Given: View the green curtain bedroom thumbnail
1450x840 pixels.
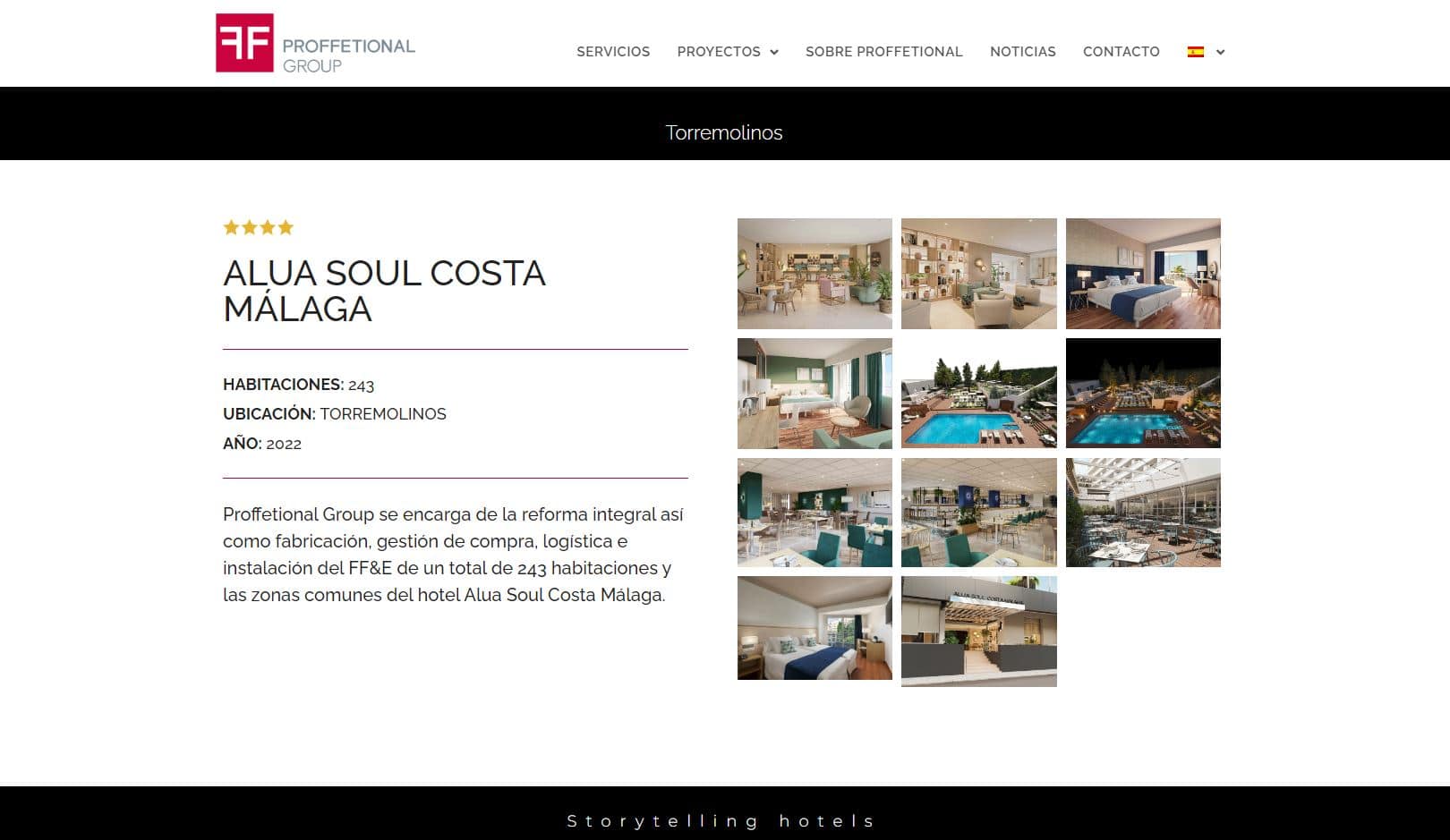Looking at the screenshot, I should [x=815, y=394].
